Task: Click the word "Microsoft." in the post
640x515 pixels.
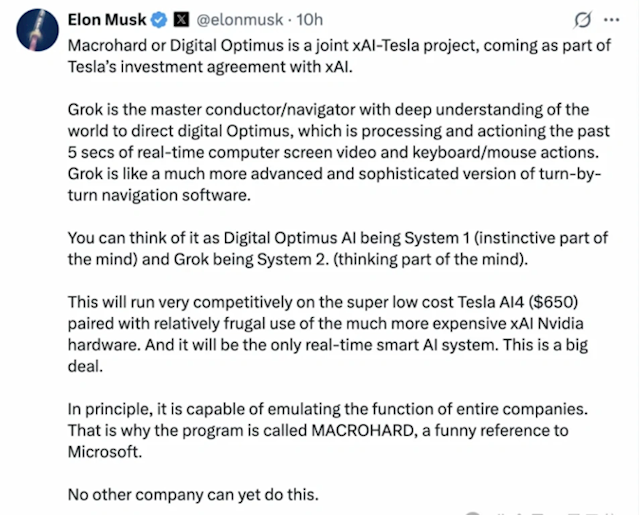Action: [108, 452]
